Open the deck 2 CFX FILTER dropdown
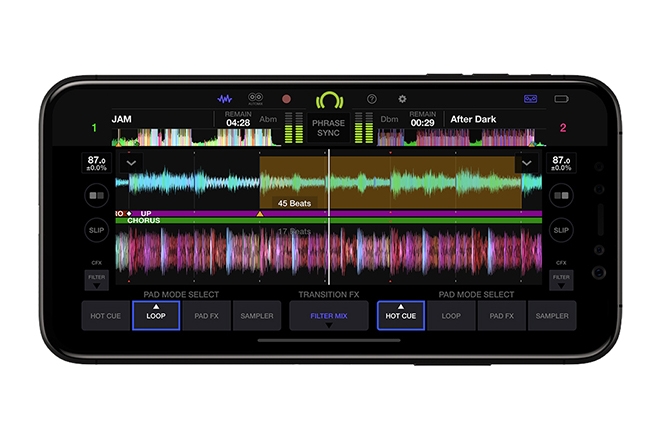660x440 pixels. pos(561,281)
